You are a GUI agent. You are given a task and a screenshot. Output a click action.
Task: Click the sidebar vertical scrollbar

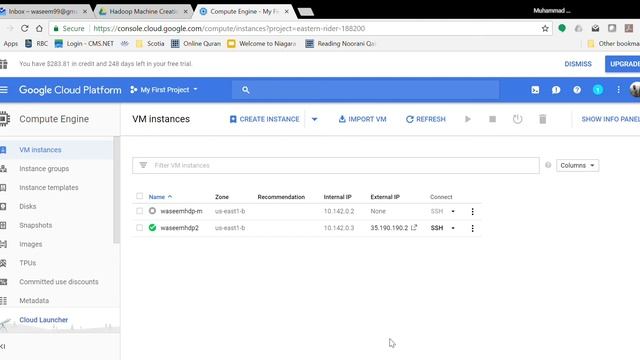click(117, 190)
